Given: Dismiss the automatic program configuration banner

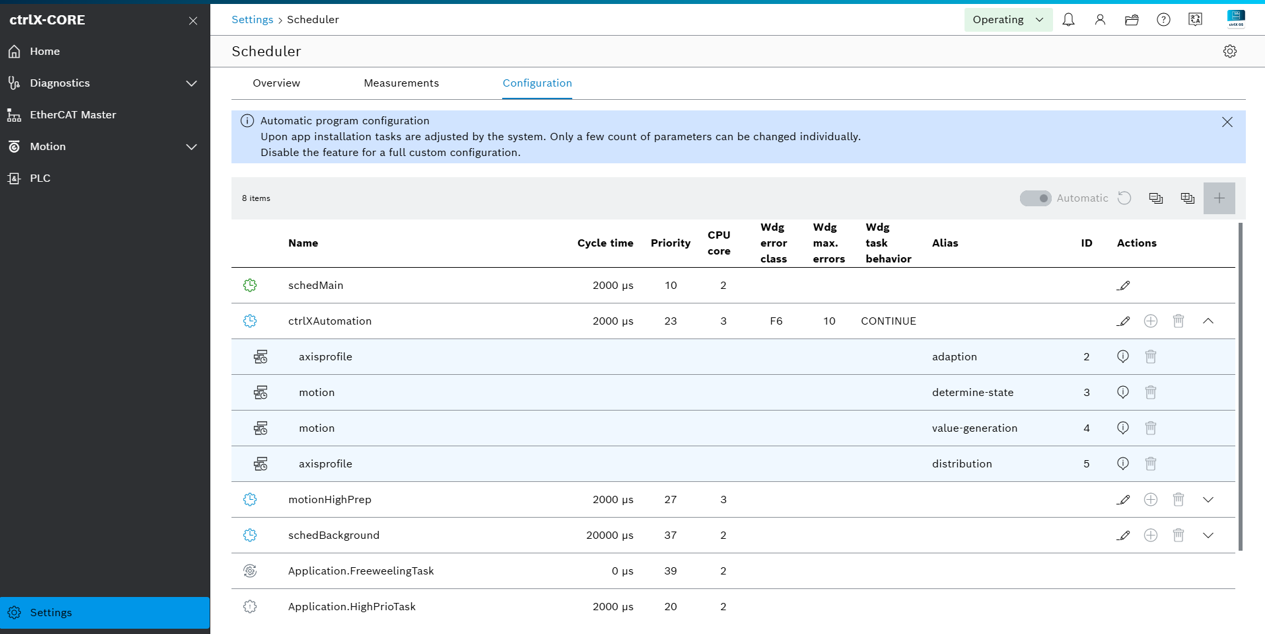Looking at the screenshot, I should click(x=1227, y=122).
